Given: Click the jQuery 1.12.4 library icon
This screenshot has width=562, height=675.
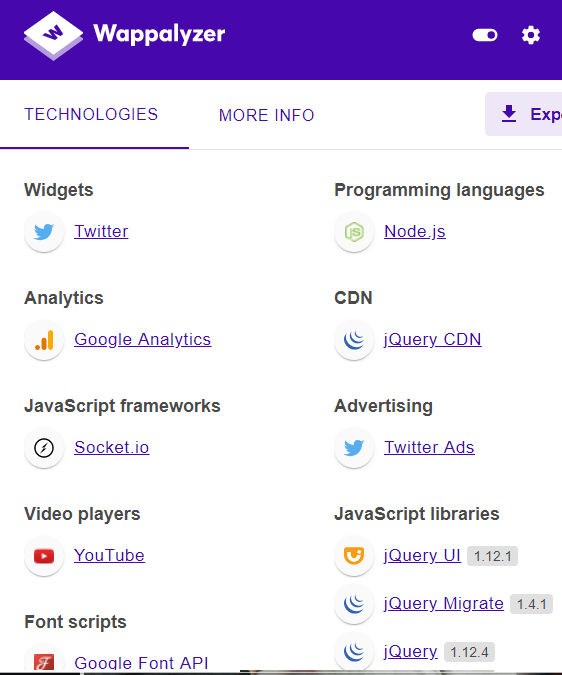Looking at the screenshot, I should (354, 652).
